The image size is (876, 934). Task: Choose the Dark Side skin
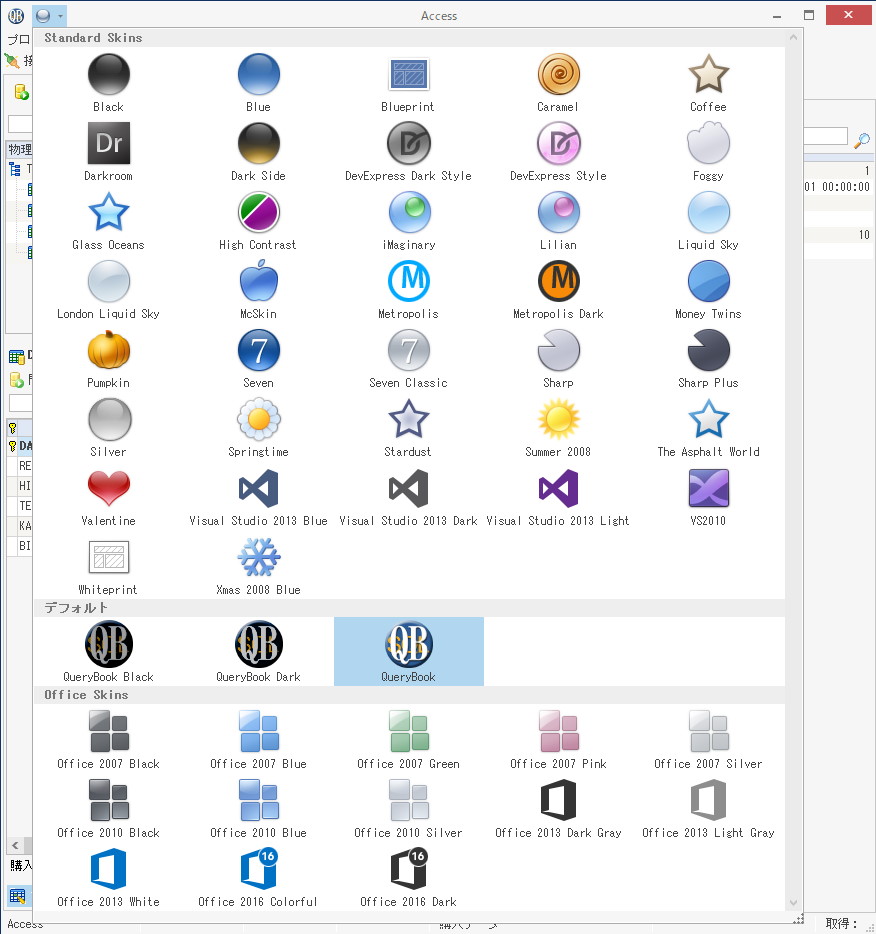[x=258, y=152]
